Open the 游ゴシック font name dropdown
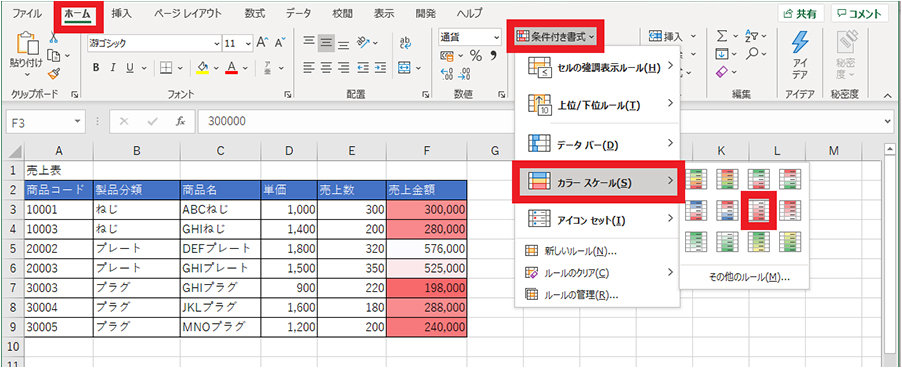Viewport: 902px width, 368px height. tap(217, 43)
